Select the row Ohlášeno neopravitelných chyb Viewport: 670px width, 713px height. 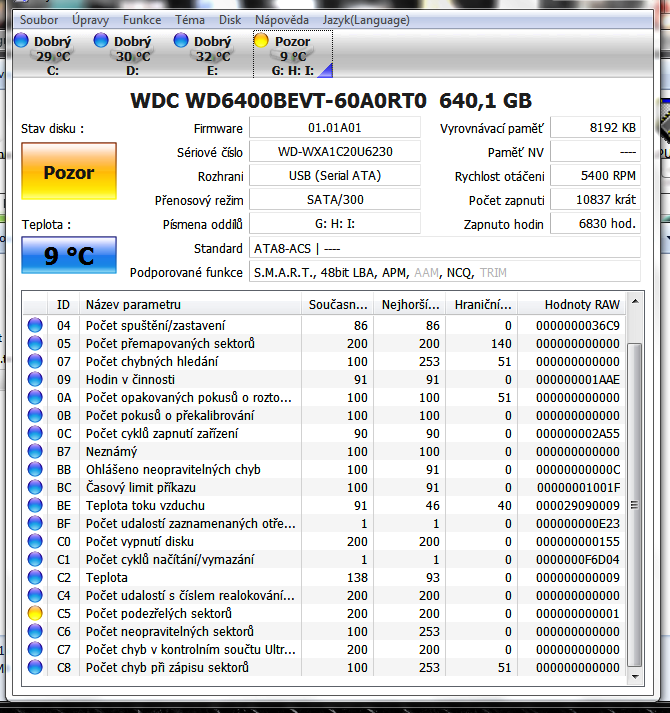click(x=325, y=469)
